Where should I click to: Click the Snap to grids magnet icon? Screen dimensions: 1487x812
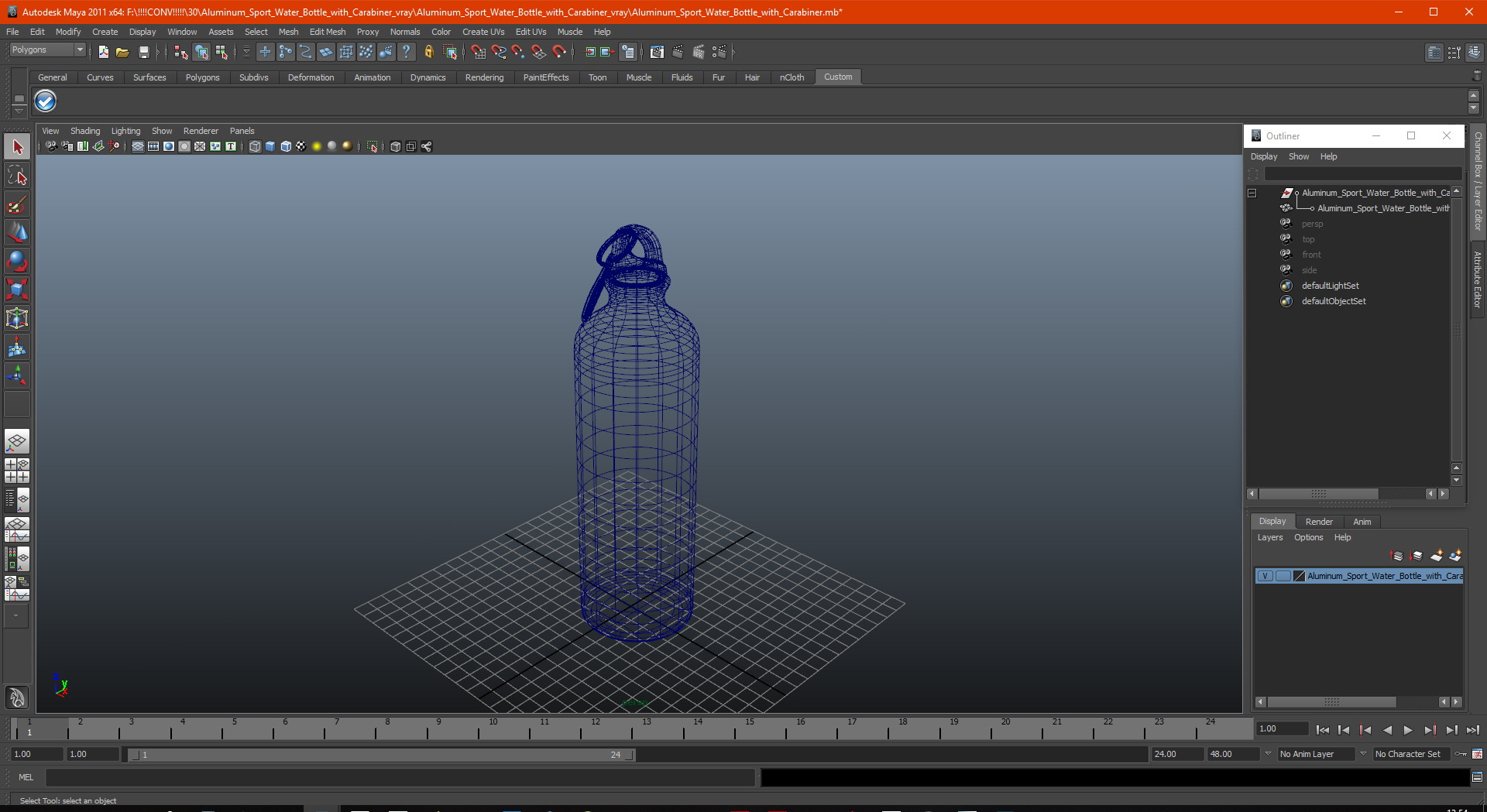tap(478, 52)
